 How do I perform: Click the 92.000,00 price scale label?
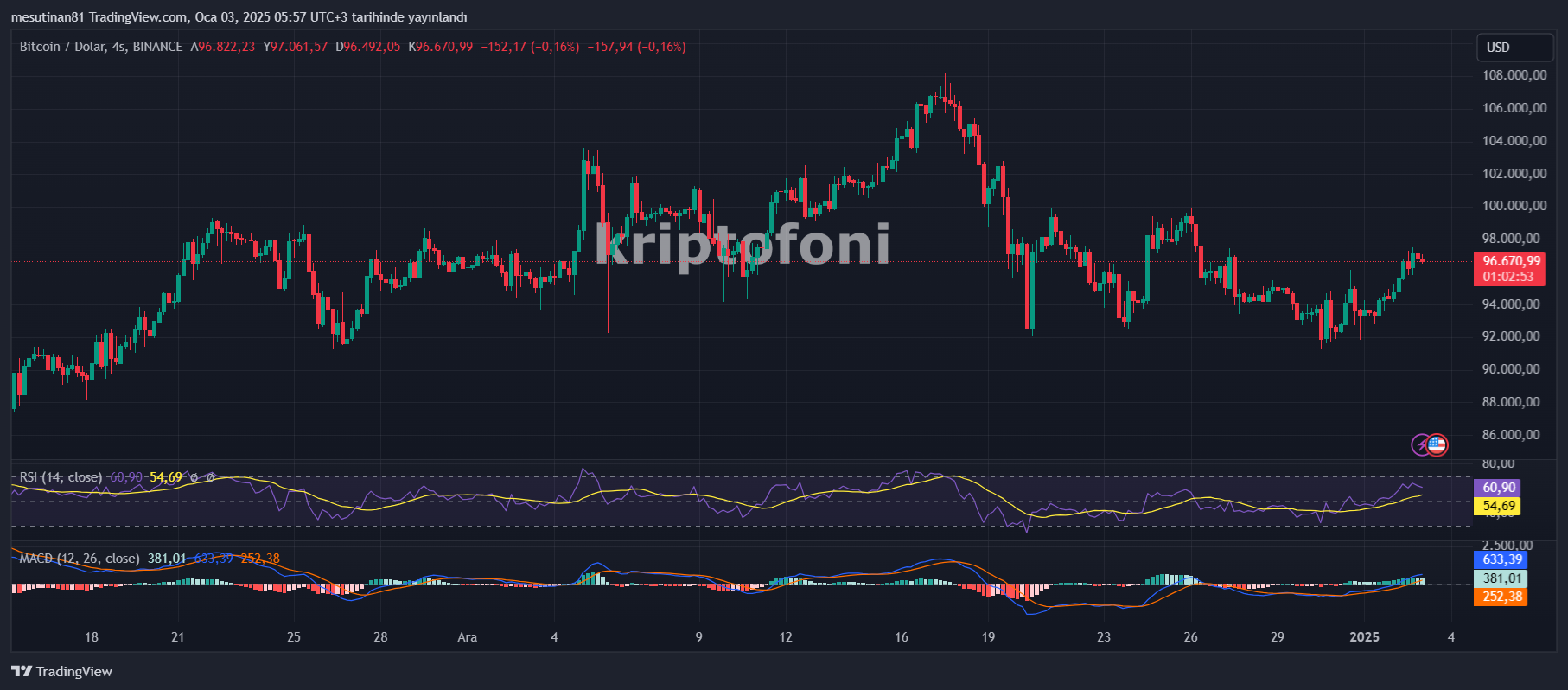tap(1511, 336)
